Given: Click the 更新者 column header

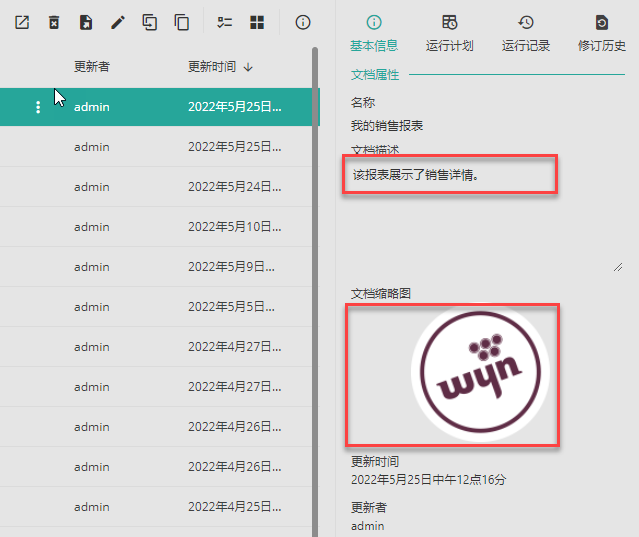Looking at the screenshot, I should 92,67.
